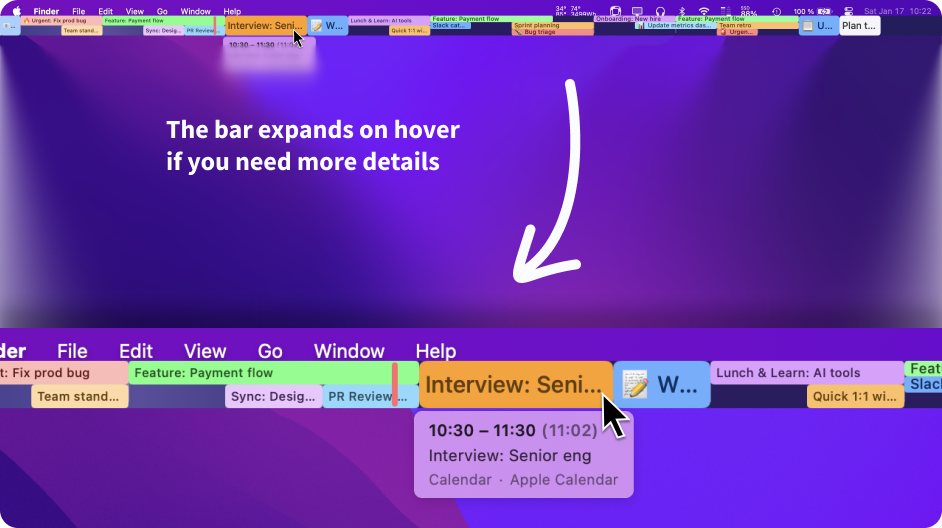942x528 pixels.
Task: Click the Sat Jan 17 10:22 clock
Action: click(x=896, y=11)
